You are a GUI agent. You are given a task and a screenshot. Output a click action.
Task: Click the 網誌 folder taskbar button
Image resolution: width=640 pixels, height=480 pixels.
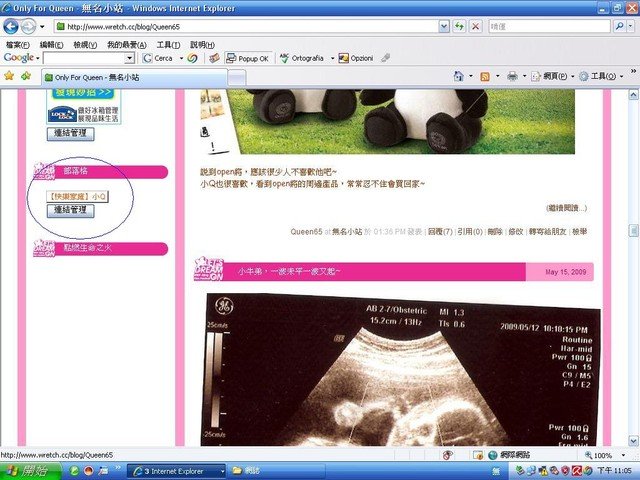click(x=276, y=471)
